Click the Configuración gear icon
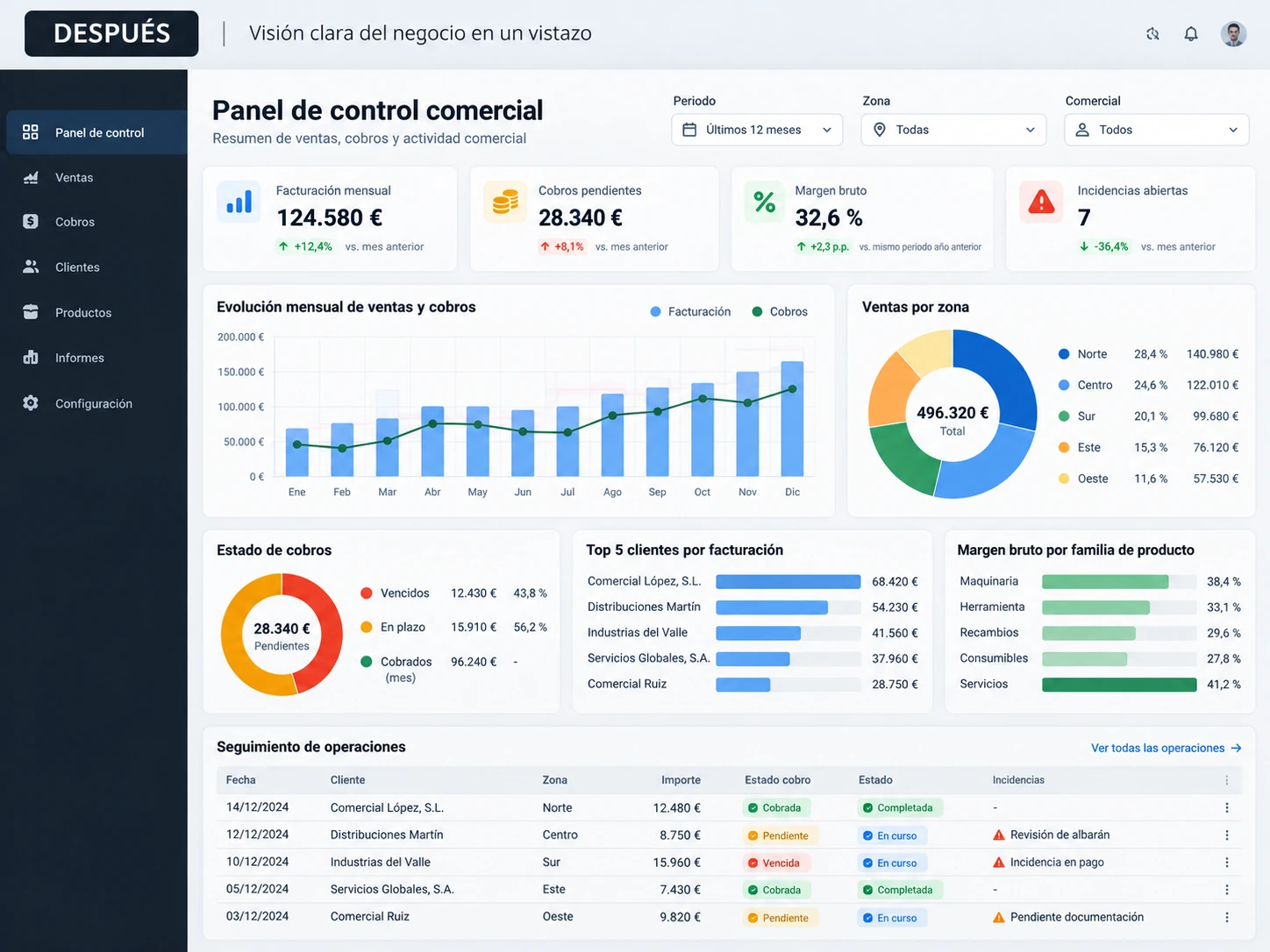The image size is (1270, 952). pos(31,403)
